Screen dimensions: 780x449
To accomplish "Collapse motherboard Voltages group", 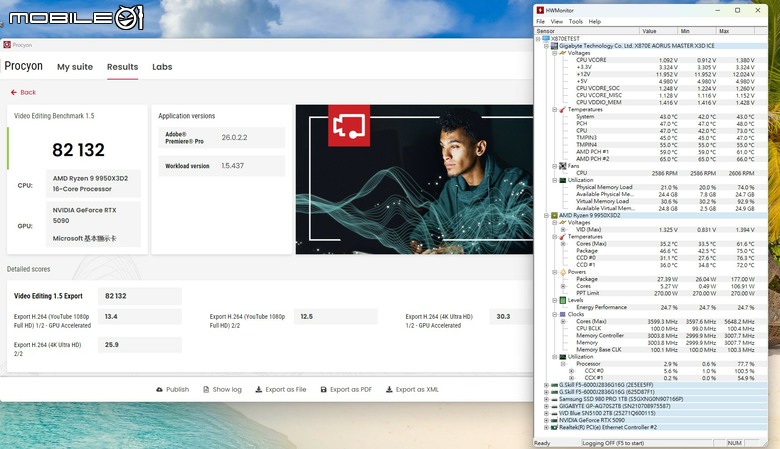I will coord(555,53).
